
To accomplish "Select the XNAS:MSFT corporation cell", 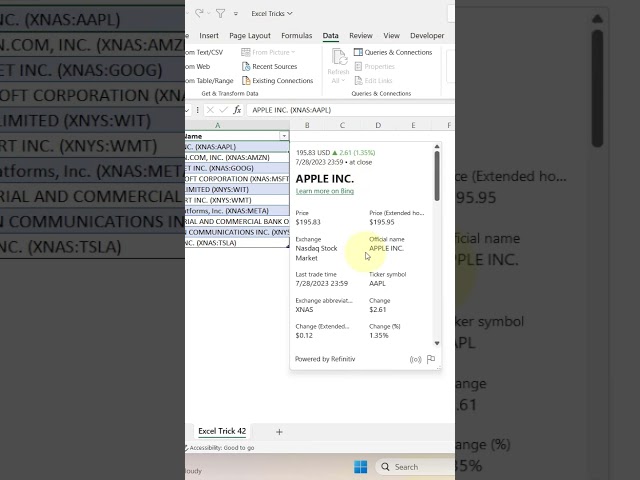I will click(237, 178).
